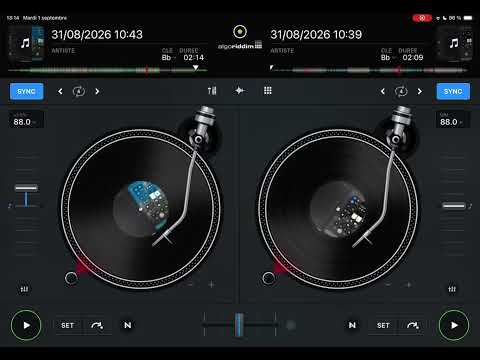Halve the loop on left deck
Image resolution: width=480 pixels, height=360 pixels.
pyautogui.click(x=60, y=91)
